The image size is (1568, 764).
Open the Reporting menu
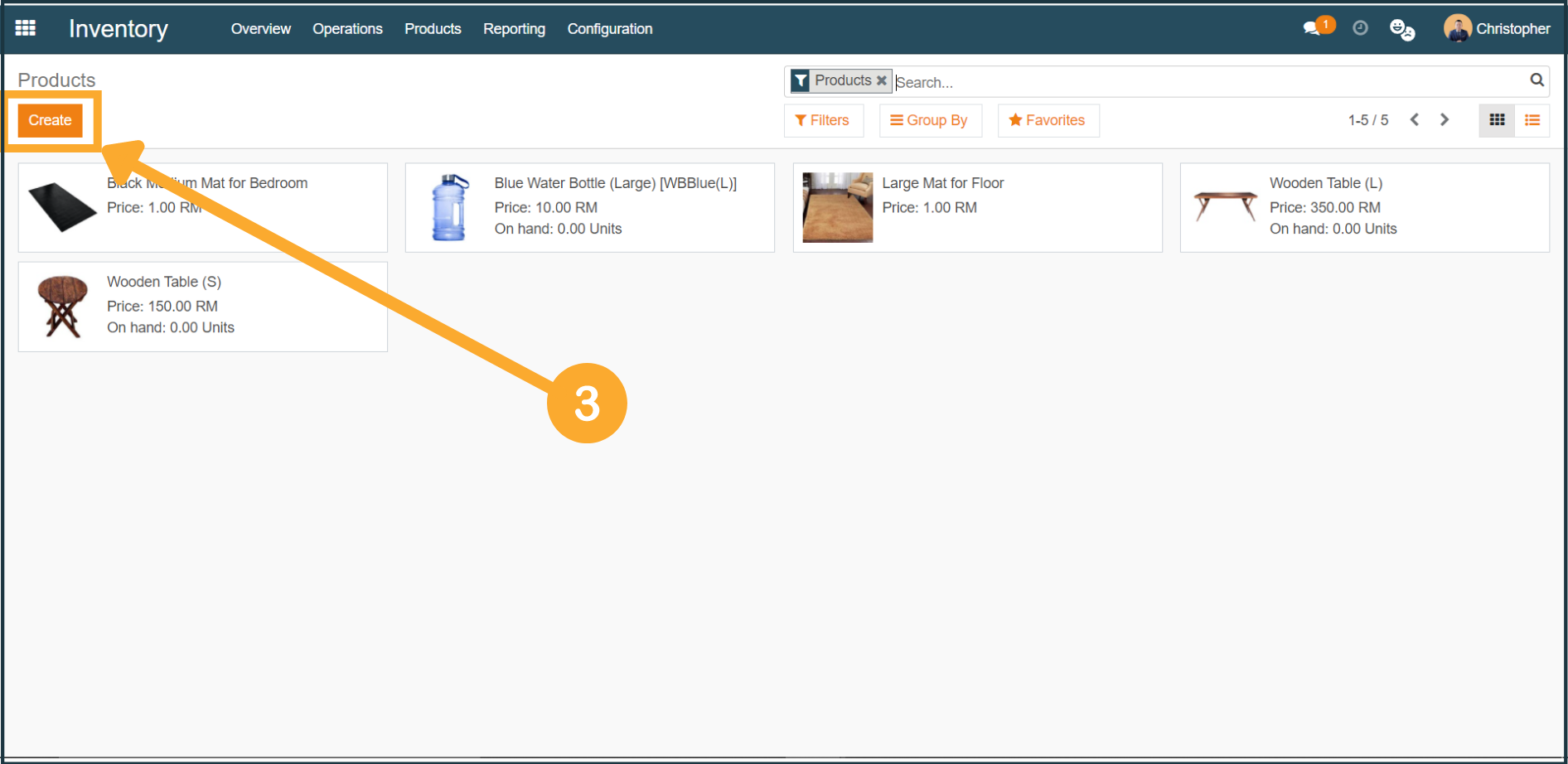514,29
